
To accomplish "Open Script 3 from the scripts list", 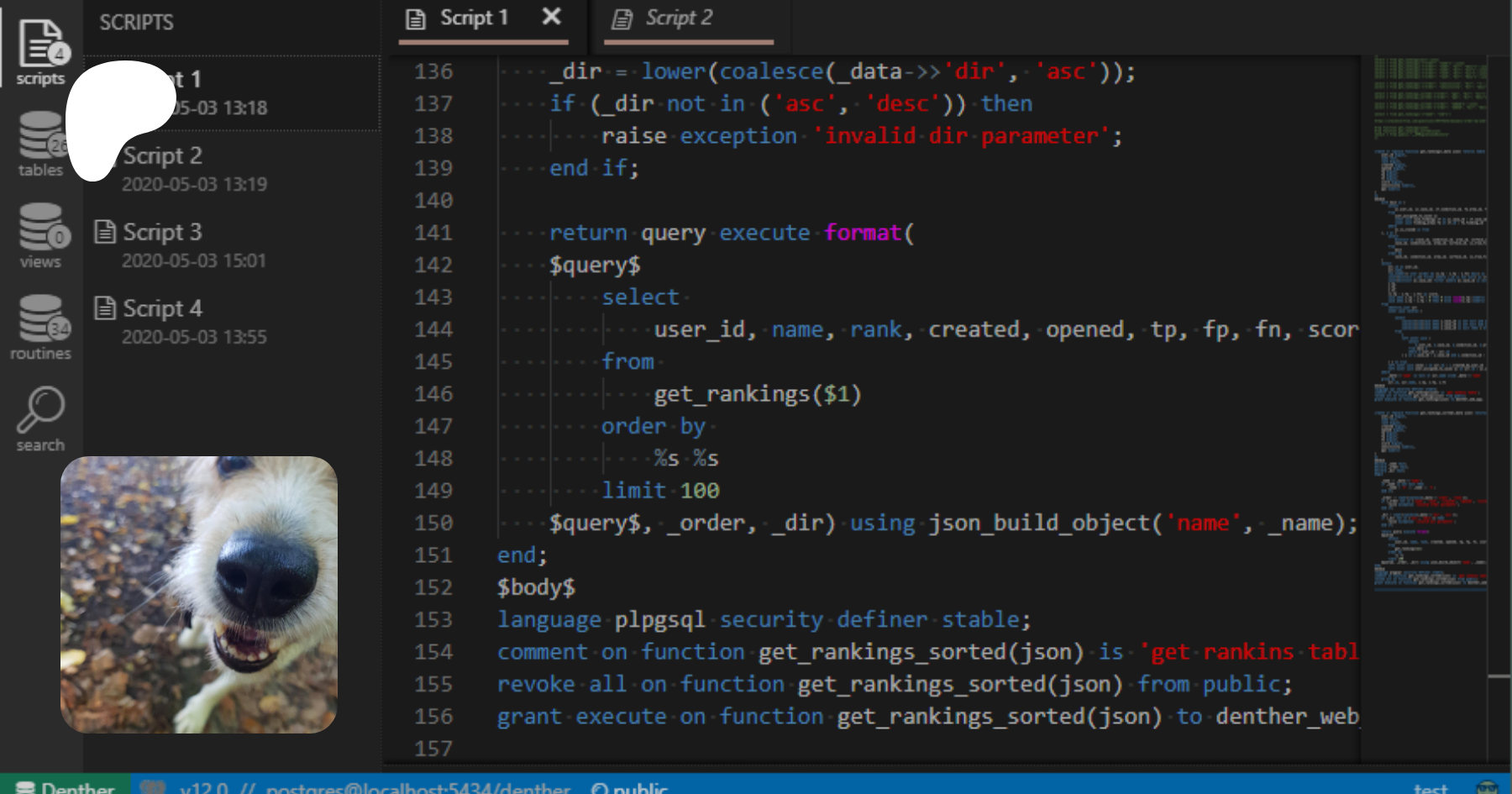I will point(162,232).
